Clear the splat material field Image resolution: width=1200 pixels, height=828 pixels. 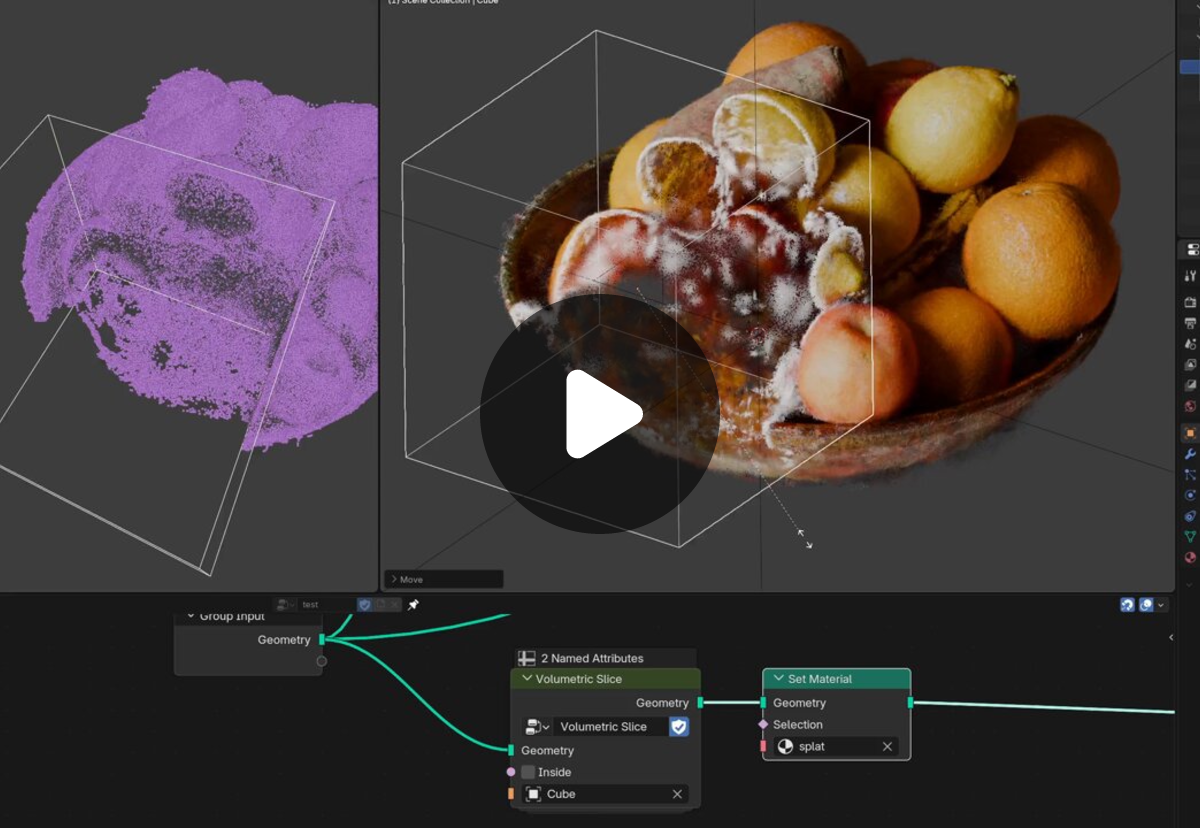point(887,746)
